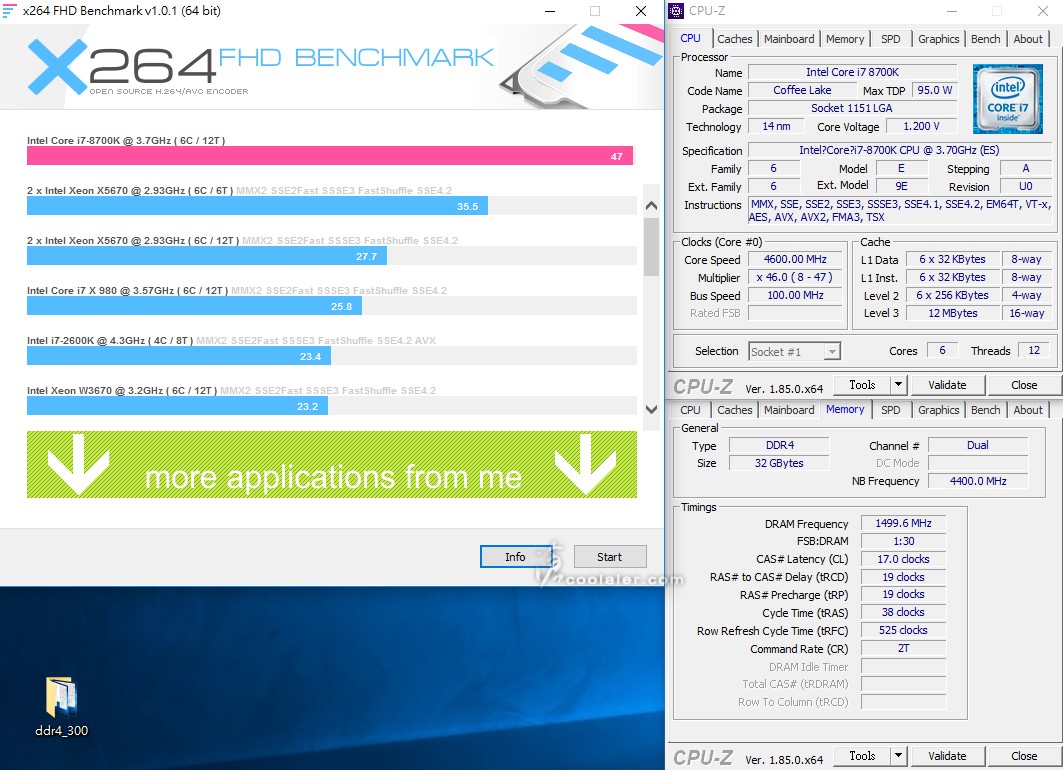Click the "4400.0 MHz" NB Frequency value
The height and width of the screenshot is (770, 1063).
(x=978, y=481)
